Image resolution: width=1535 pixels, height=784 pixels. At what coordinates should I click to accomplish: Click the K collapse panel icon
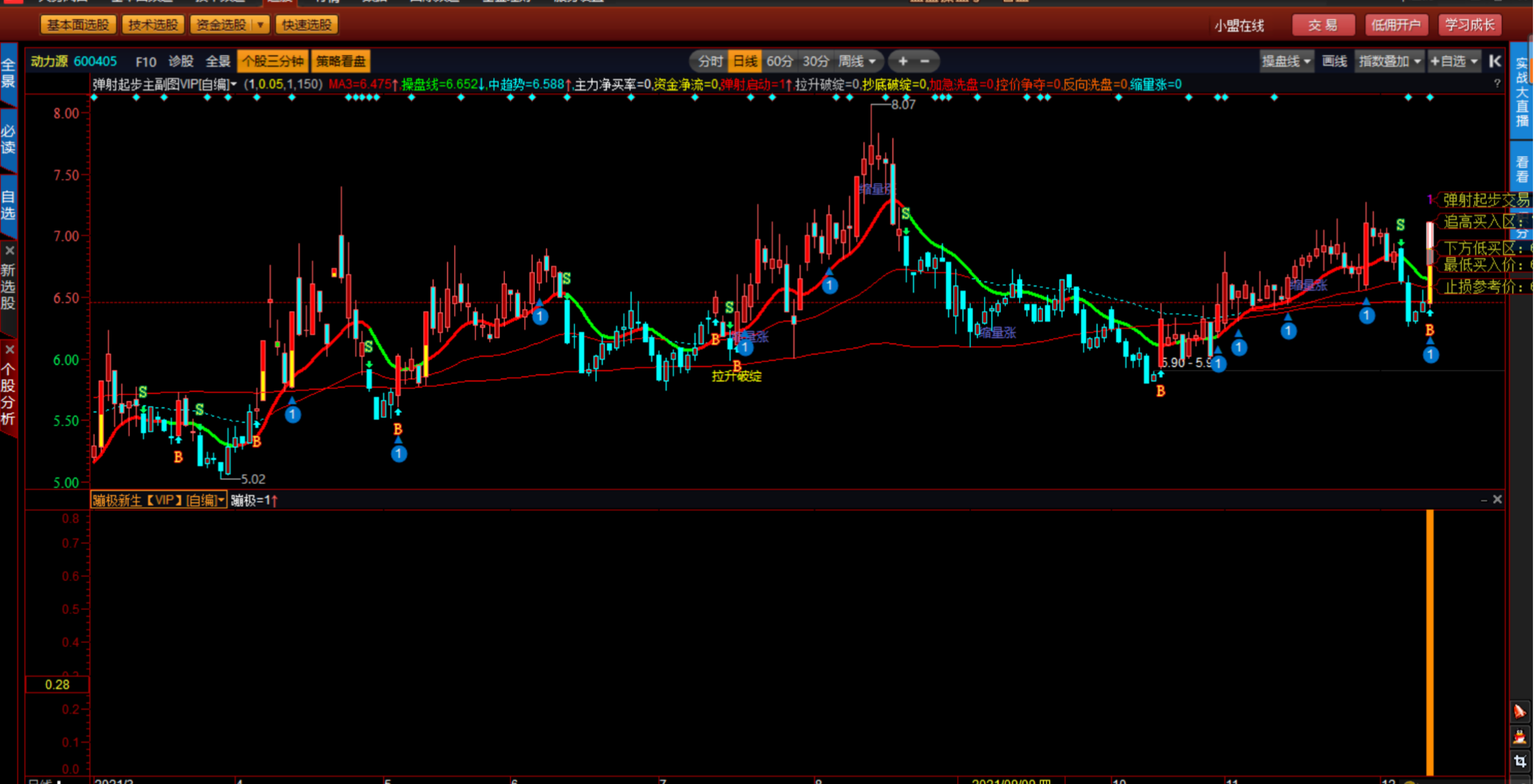pyautogui.click(x=1494, y=61)
